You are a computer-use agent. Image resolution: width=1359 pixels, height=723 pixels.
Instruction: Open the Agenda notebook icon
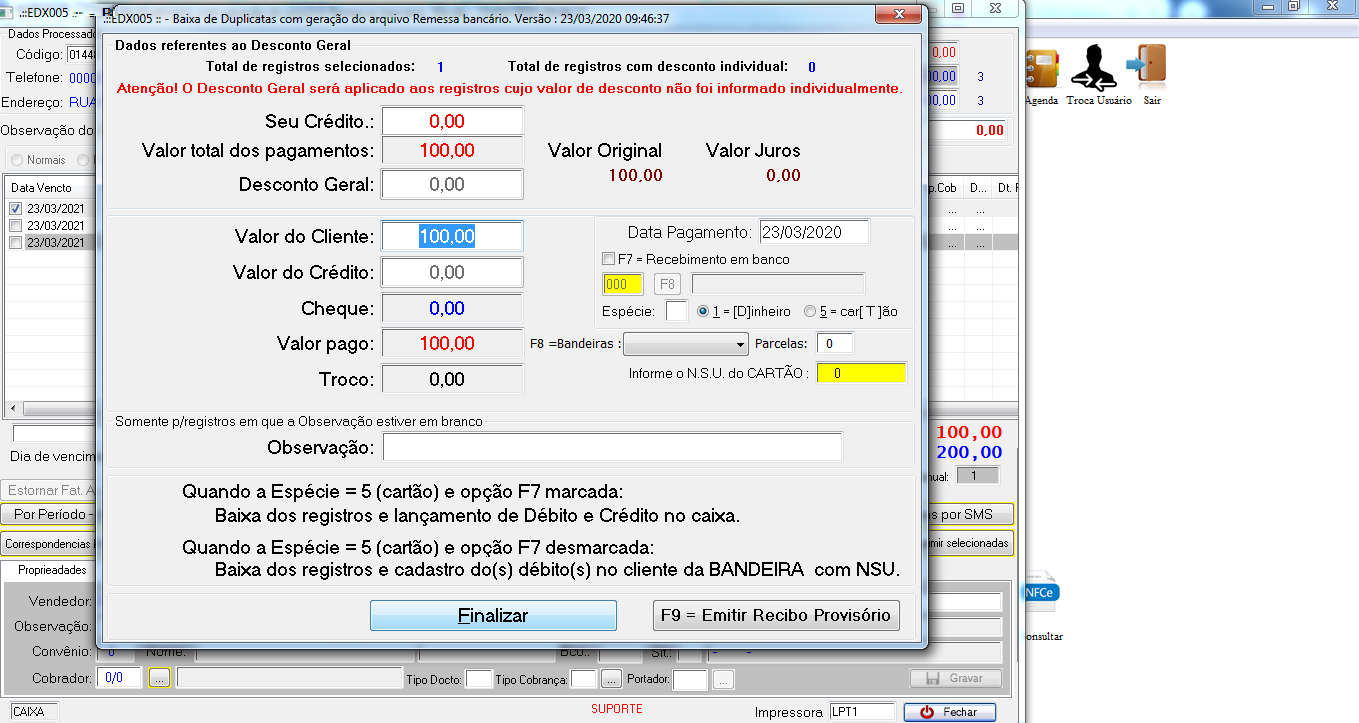pyautogui.click(x=1040, y=68)
